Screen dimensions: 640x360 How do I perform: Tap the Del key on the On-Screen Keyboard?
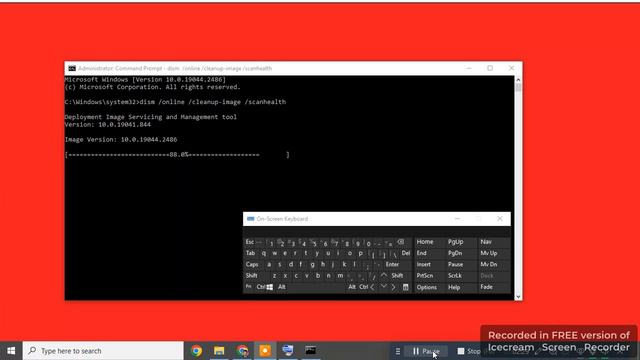(405, 253)
